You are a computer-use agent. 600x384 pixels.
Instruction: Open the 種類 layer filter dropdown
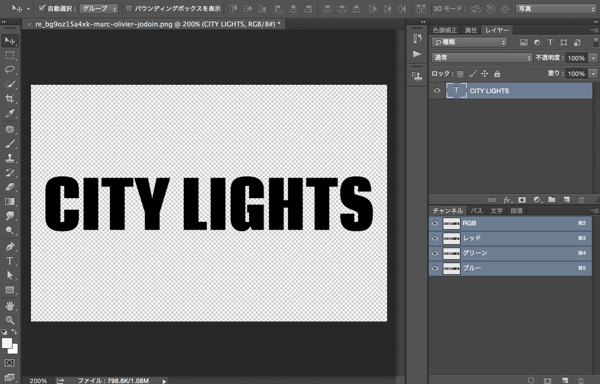click(470, 42)
